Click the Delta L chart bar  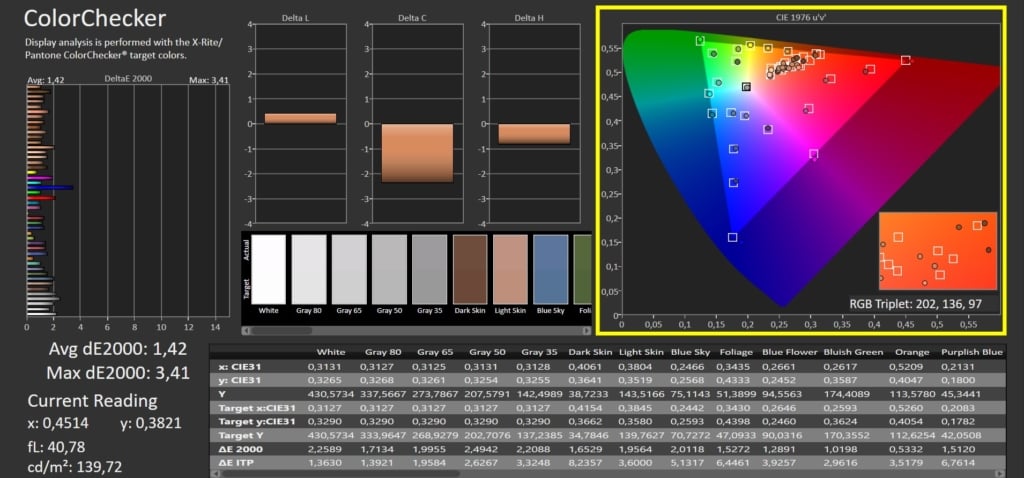[x=300, y=118]
